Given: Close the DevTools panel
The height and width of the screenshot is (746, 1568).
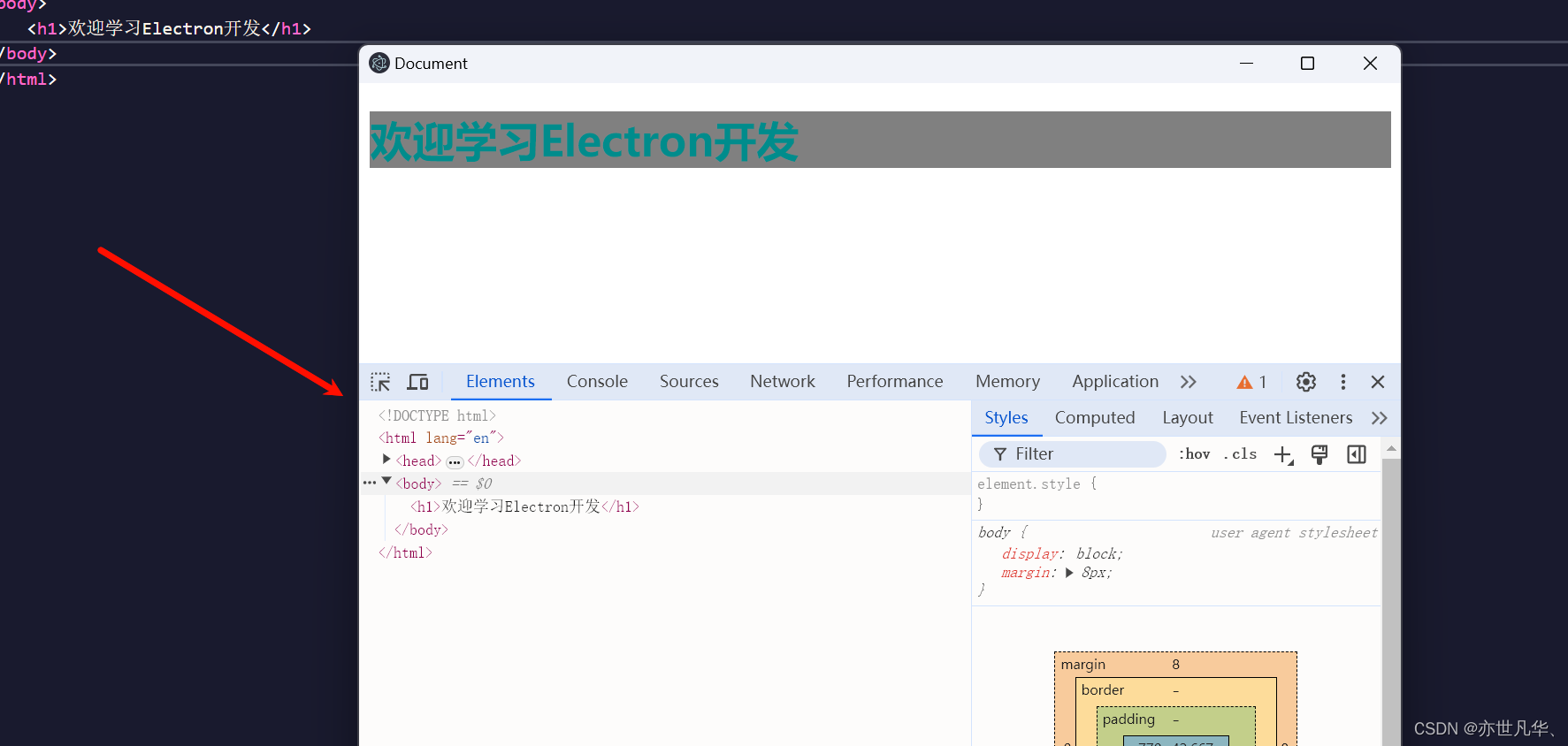Looking at the screenshot, I should point(1378,382).
